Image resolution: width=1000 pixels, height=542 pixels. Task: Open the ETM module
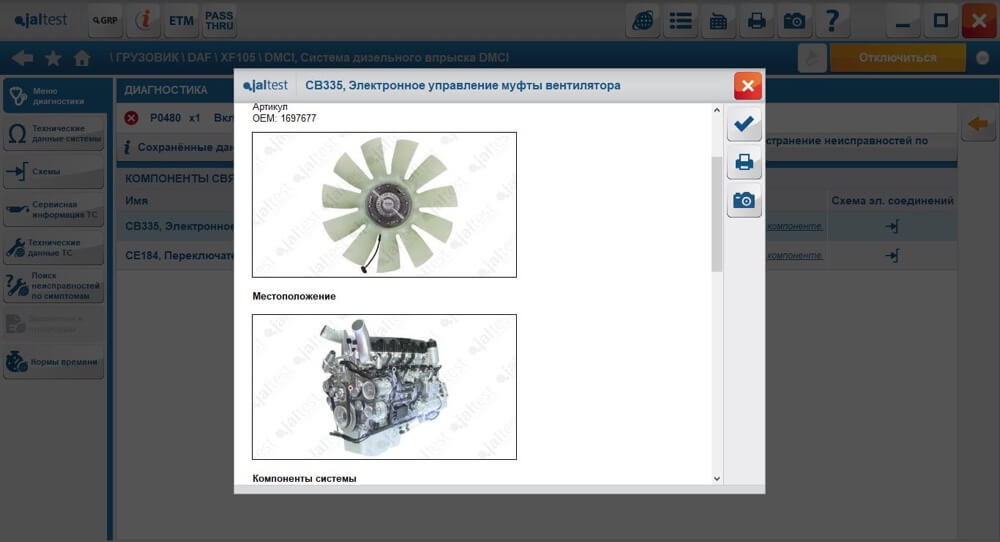pos(181,20)
